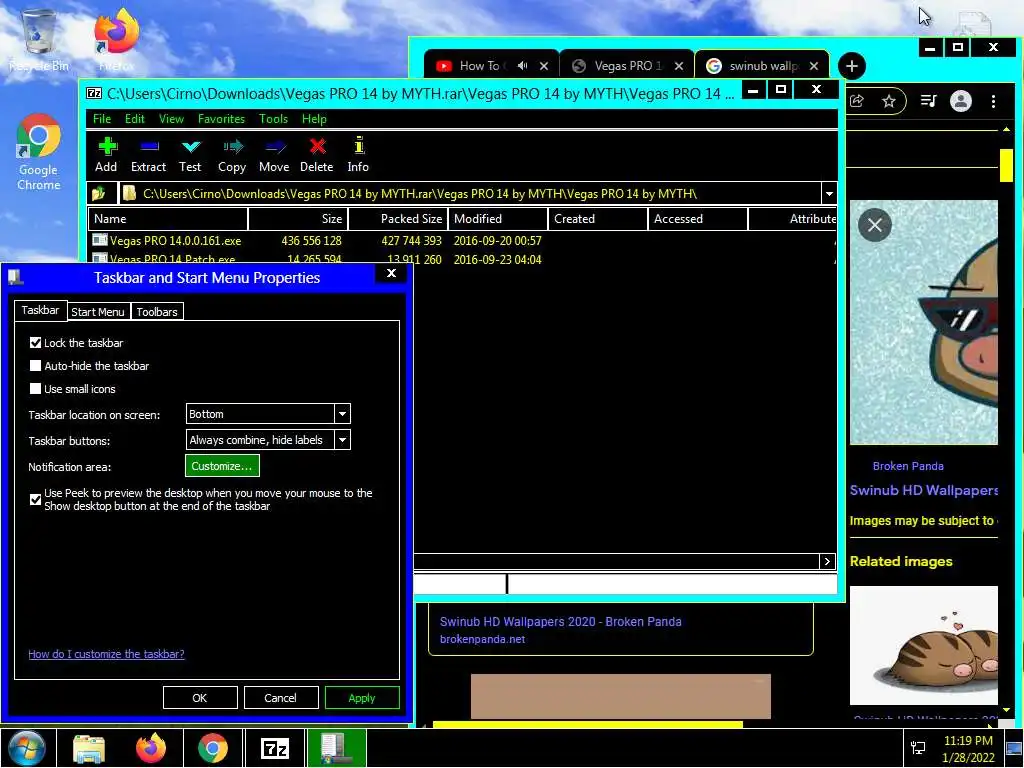
Task: Bookmark this page with Chrome star icon
Action: (x=889, y=101)
